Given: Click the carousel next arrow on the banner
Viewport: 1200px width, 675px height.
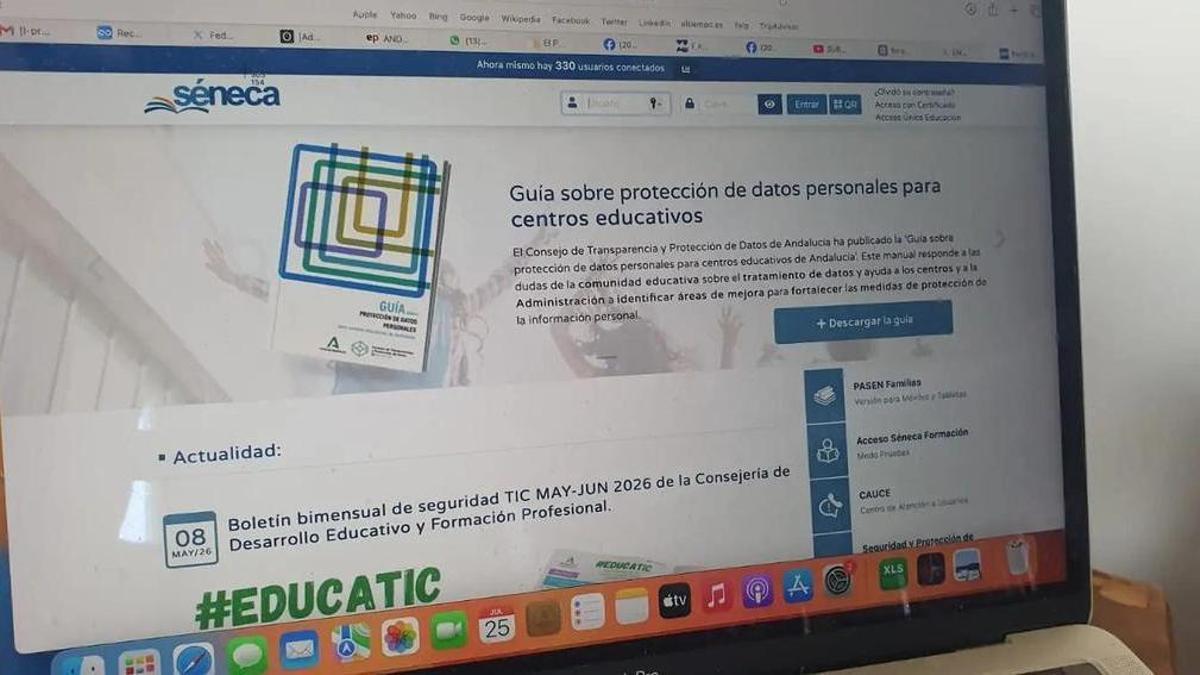Looking at the screenshot, I should click(999, 238).
